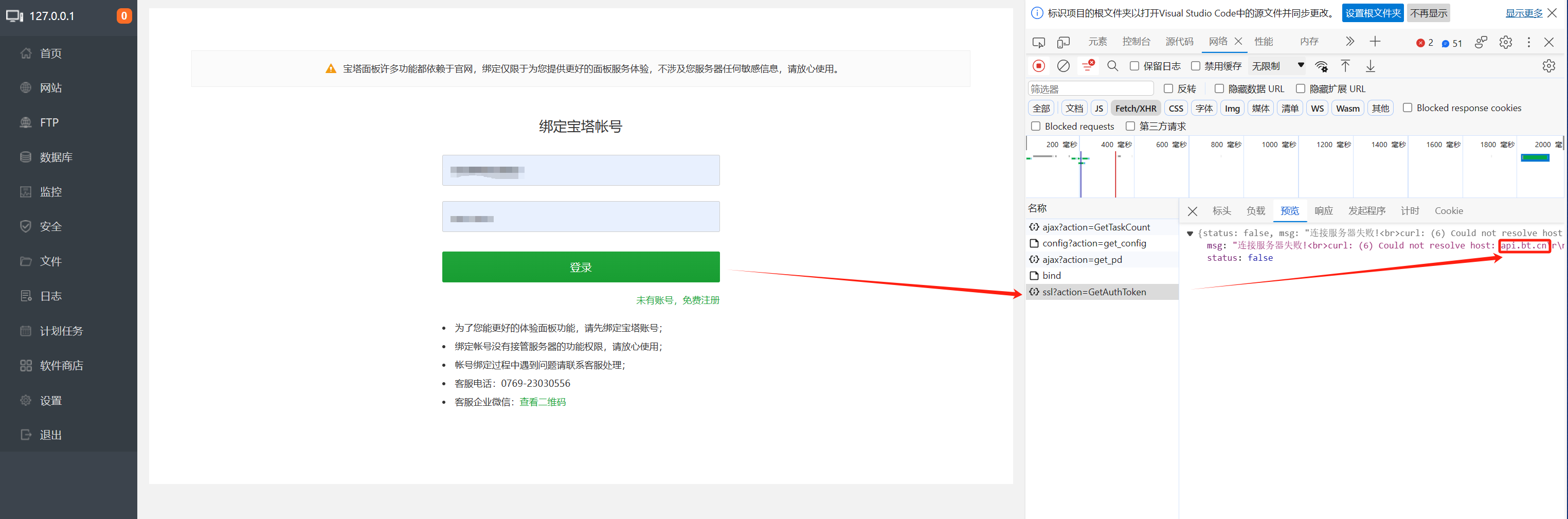Close the request detail pane
Viewport: 1568px width, 519px height.
[x=1193, y=211]
